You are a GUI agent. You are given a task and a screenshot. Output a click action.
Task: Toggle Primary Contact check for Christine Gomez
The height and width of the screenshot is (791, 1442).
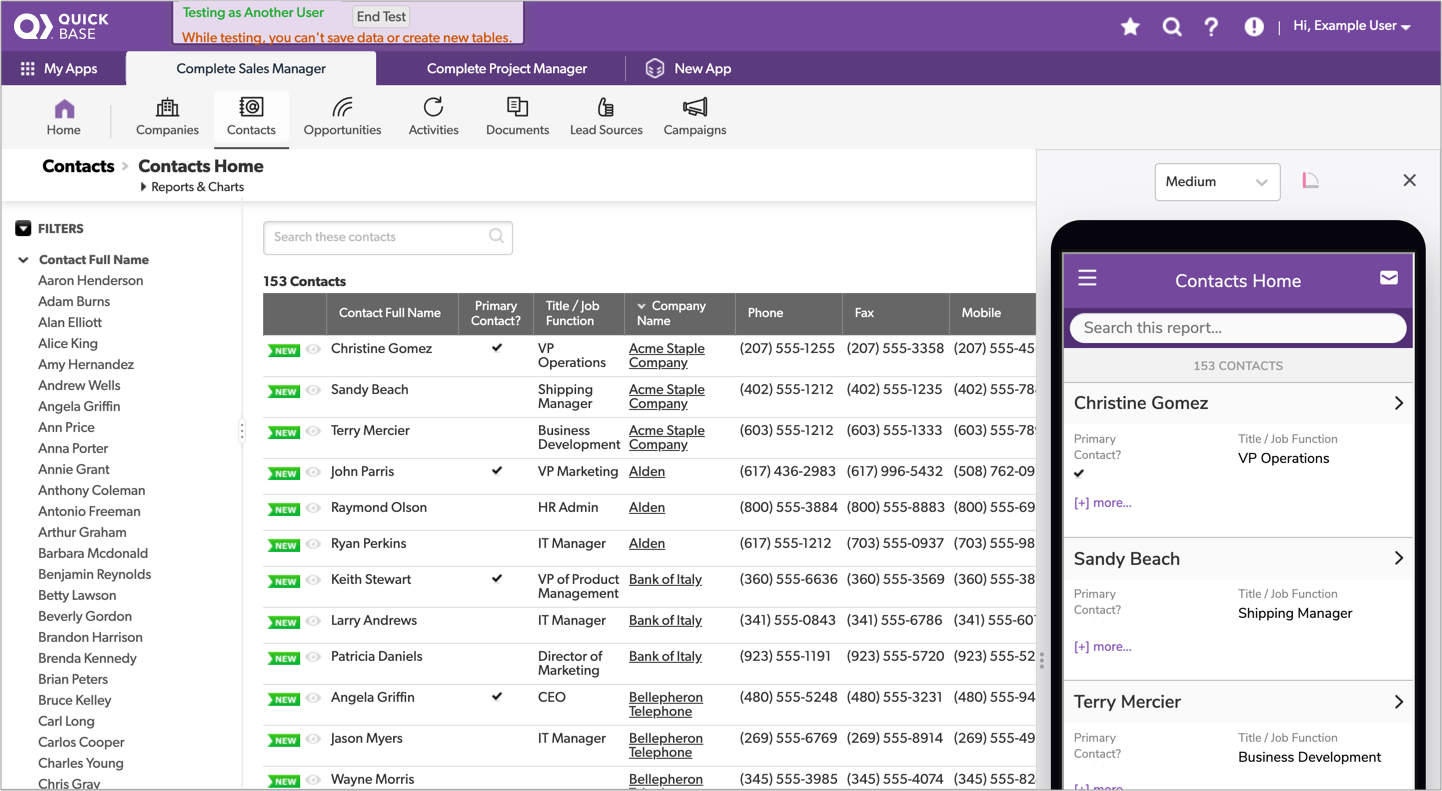click(x=497, y=348)
